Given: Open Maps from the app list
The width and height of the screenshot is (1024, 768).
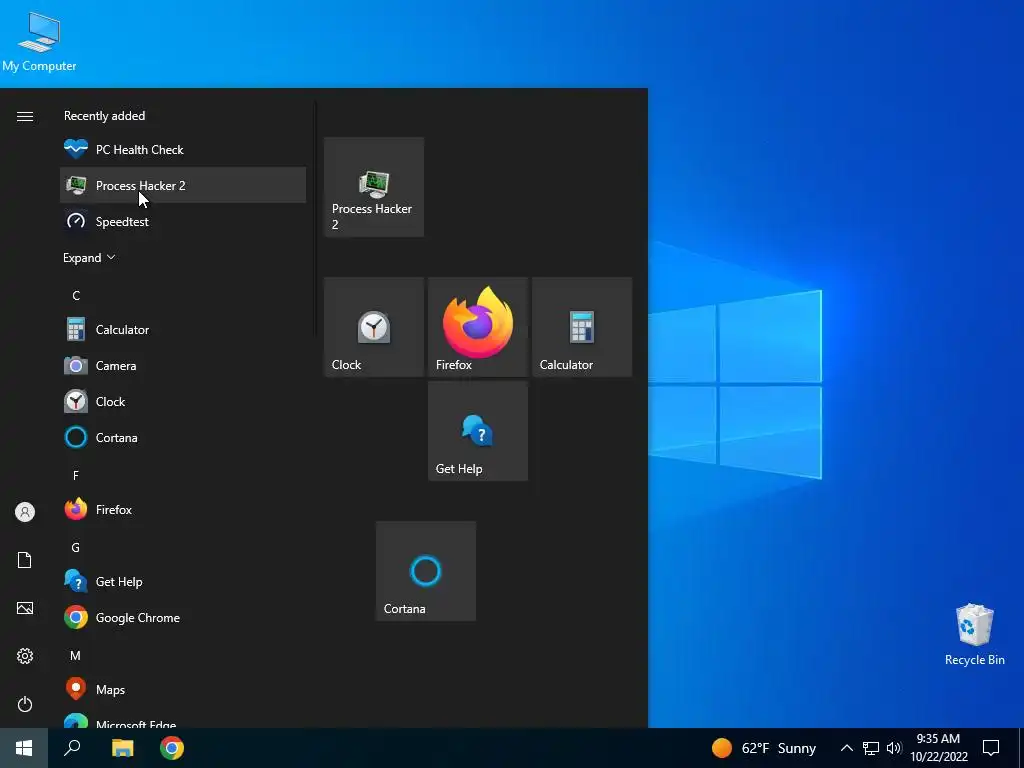Looking at the screenshot, I should [183, 690].
